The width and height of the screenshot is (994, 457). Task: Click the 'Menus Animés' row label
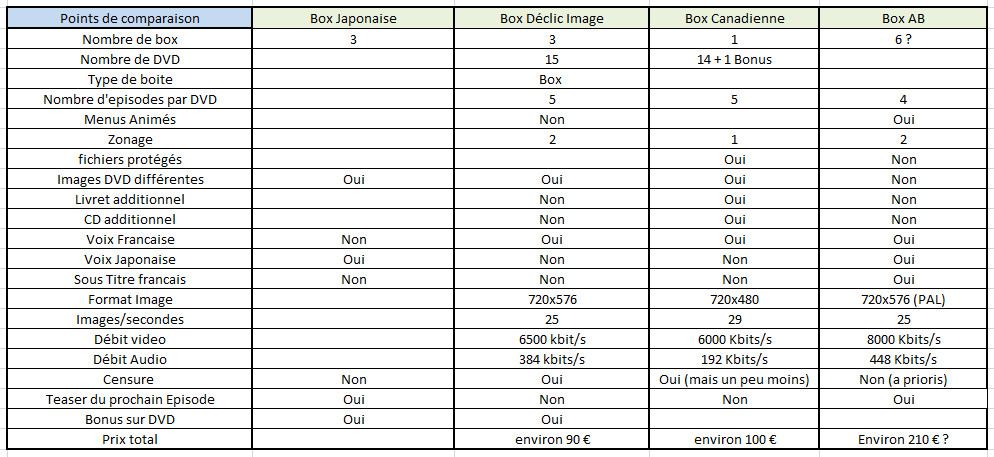[x=130, y=119]
